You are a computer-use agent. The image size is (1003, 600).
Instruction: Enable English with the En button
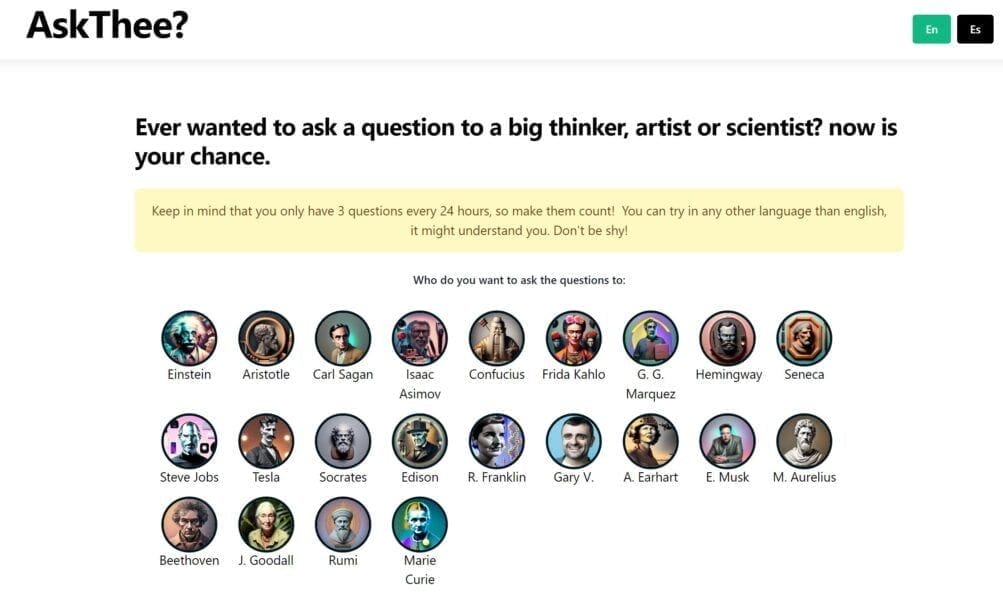pos(931,29)
